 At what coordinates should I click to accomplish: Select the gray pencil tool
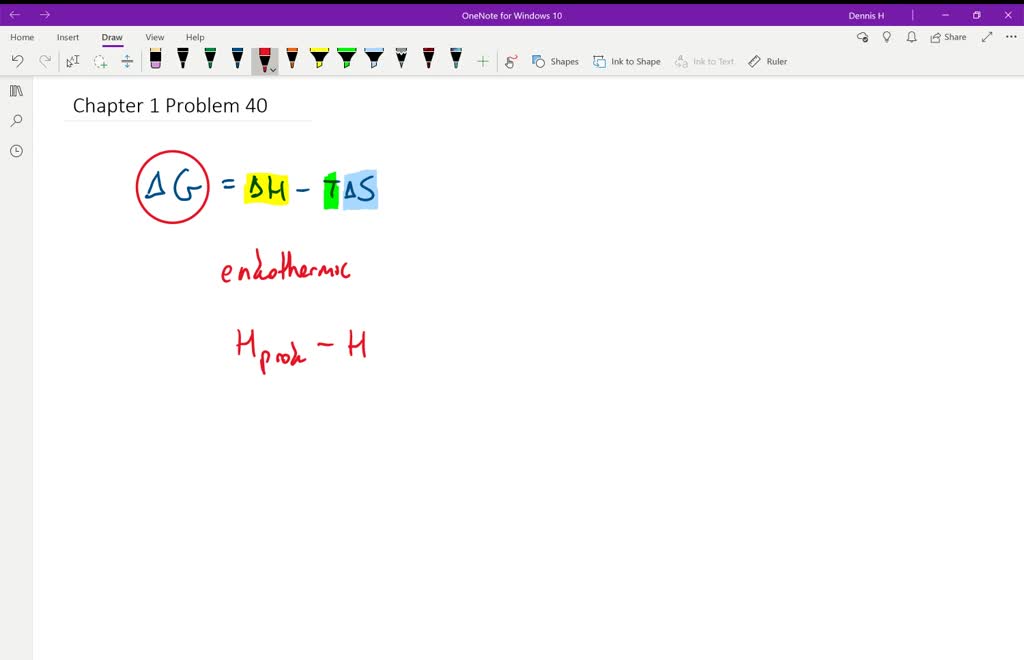pos(402,59)
